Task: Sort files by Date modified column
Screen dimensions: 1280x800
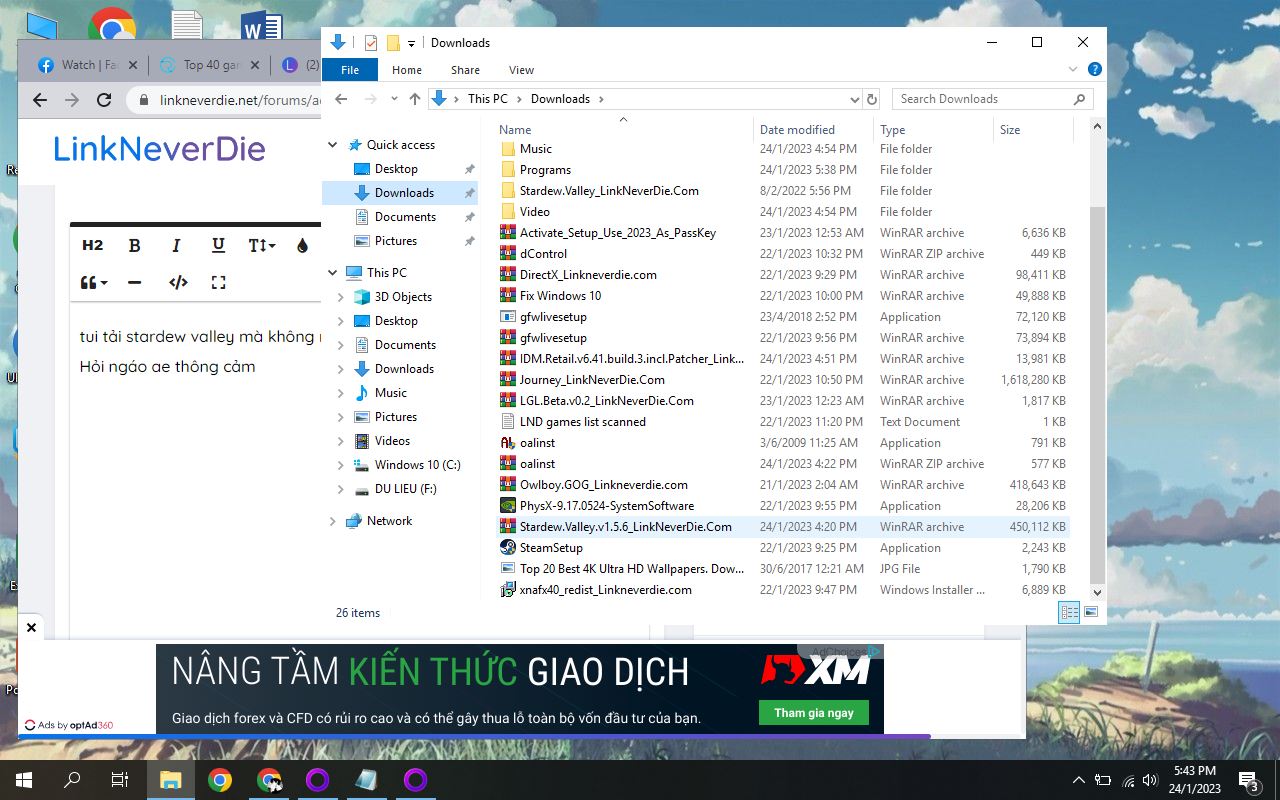Action: 797,130
